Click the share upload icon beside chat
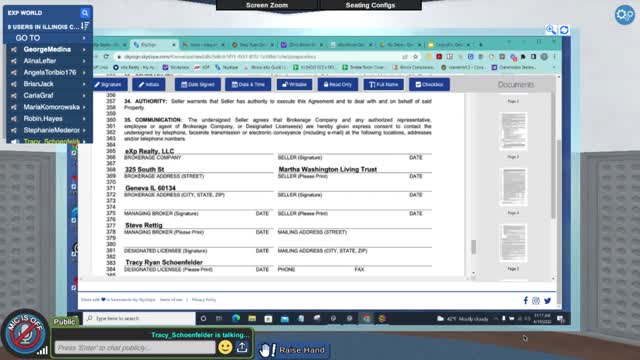 pyautogui.click(x=242, y=347)
